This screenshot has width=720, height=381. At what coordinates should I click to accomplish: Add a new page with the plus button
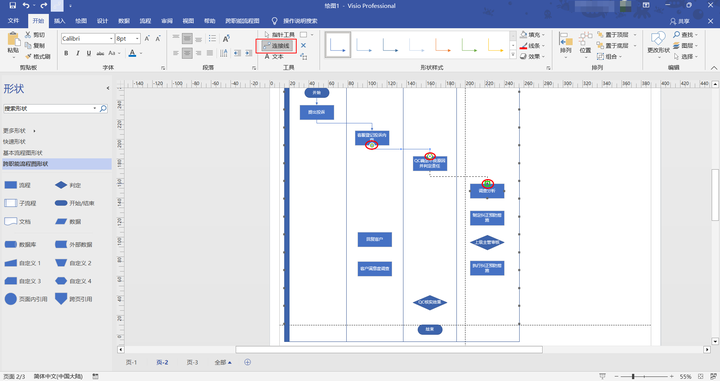(x=248, y=362)
